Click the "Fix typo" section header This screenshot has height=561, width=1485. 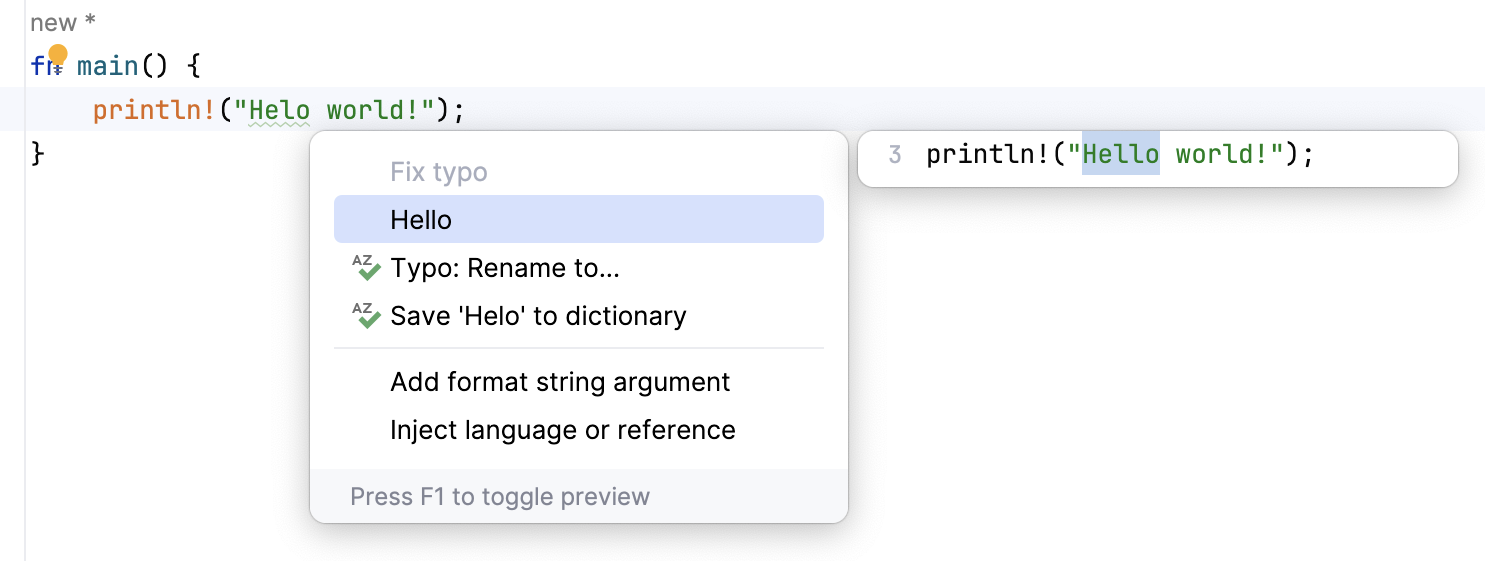click(x=439, y=172)
